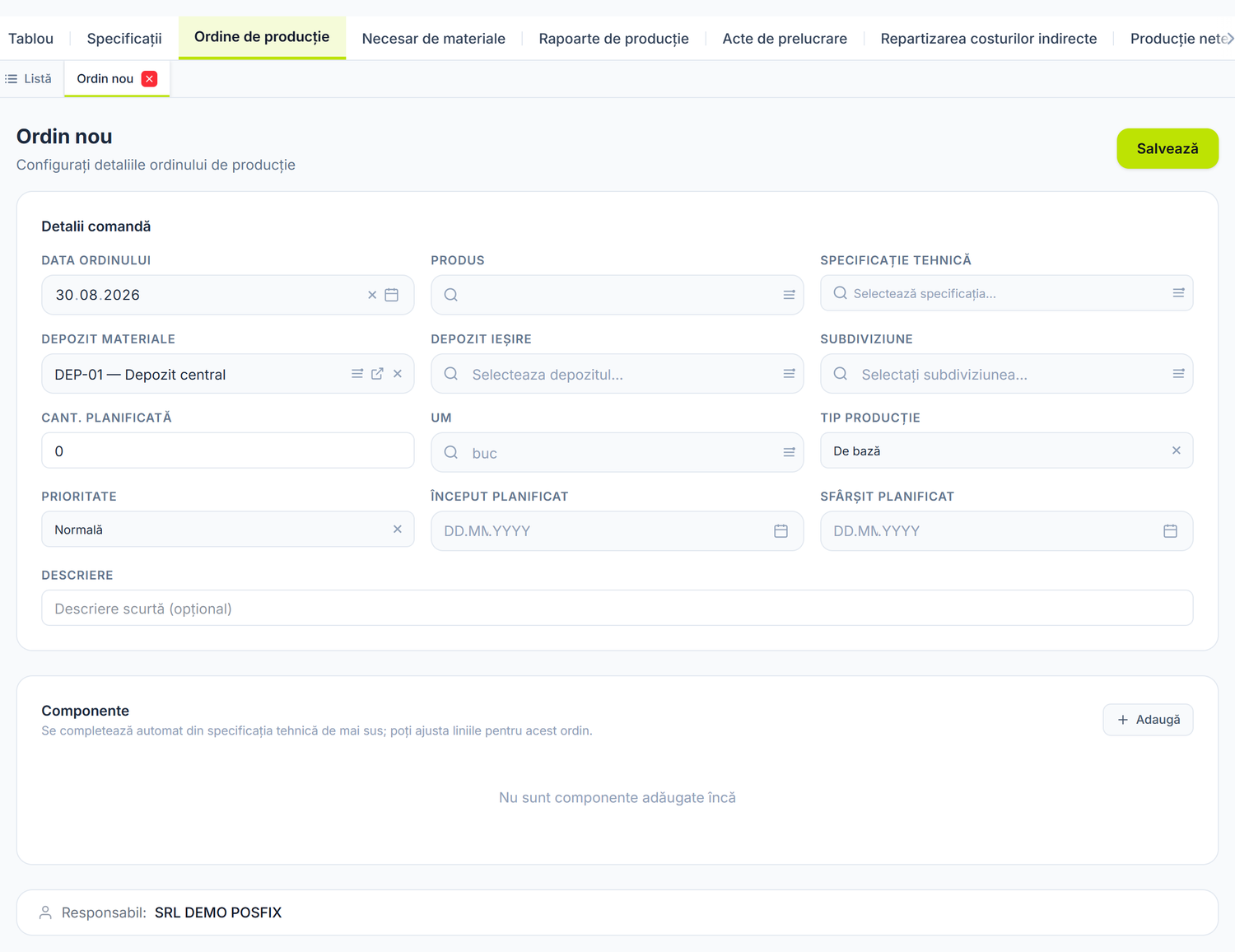Click the Salvează button
The height and width of the screenshot is (952, 1235).
coord(1167,148)
